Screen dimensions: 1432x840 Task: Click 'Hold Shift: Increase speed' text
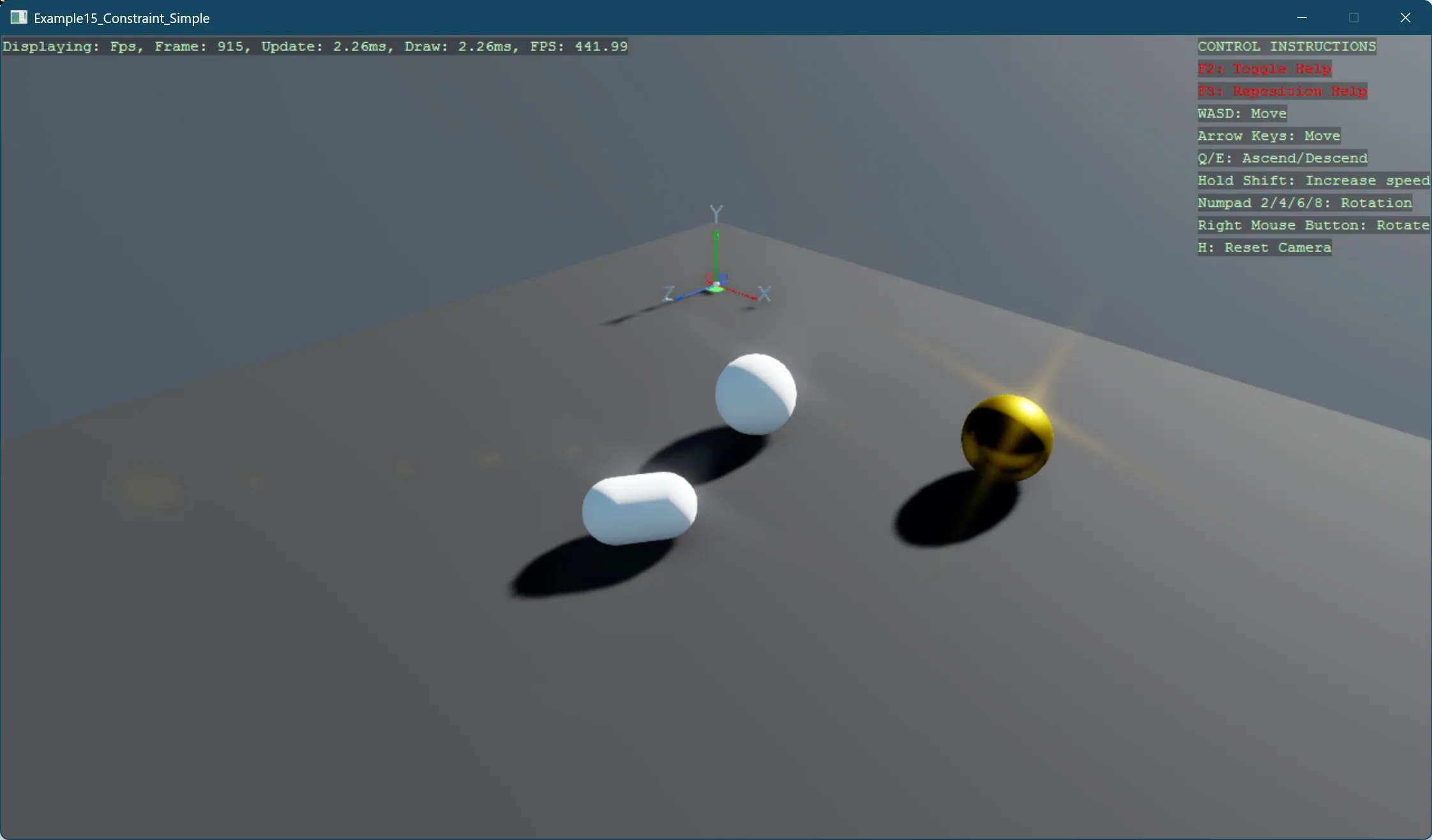coord(1313,181)
